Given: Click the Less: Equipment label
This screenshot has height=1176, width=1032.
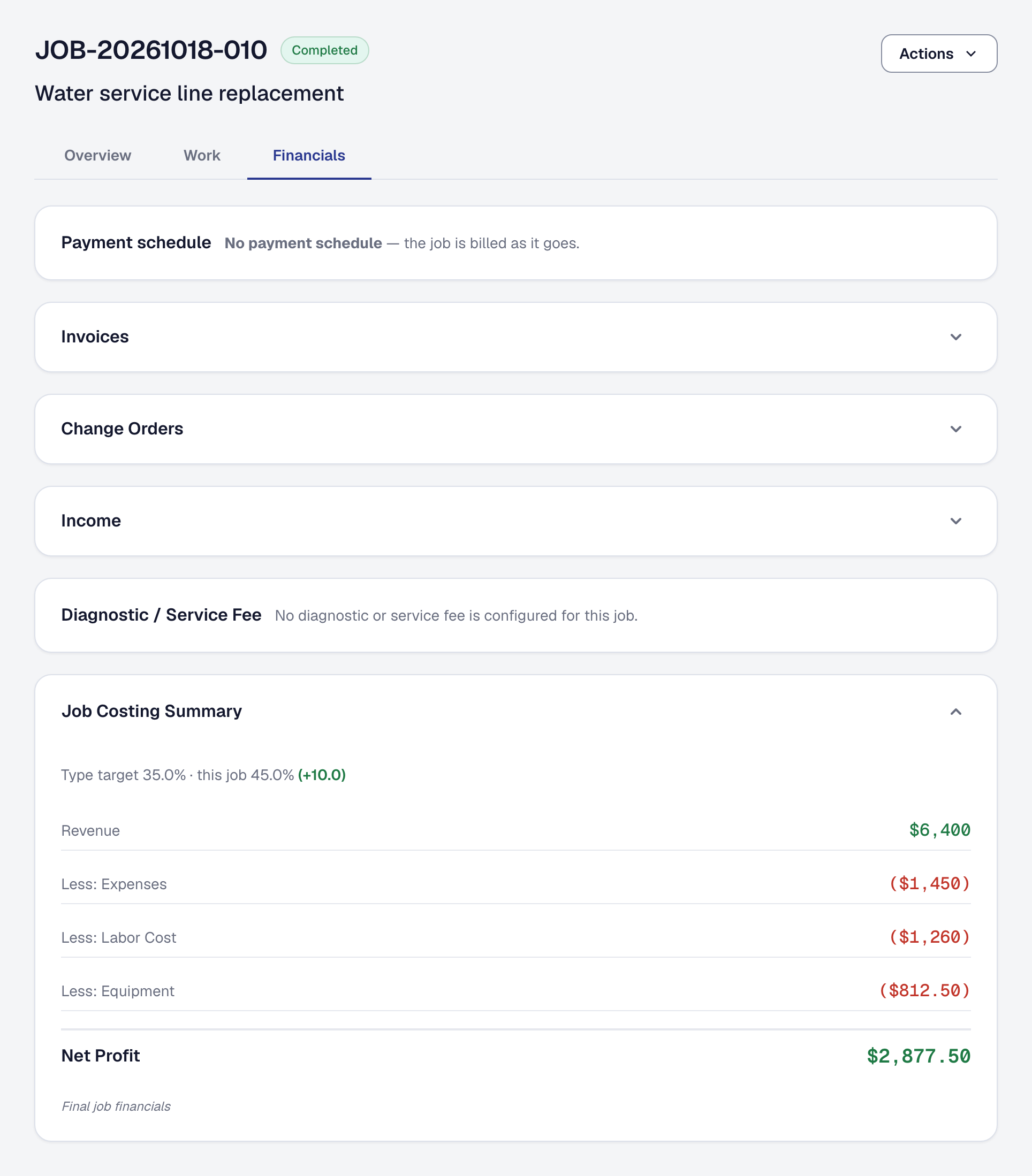Looking at the screenshot, I should [x=117, y=991].
